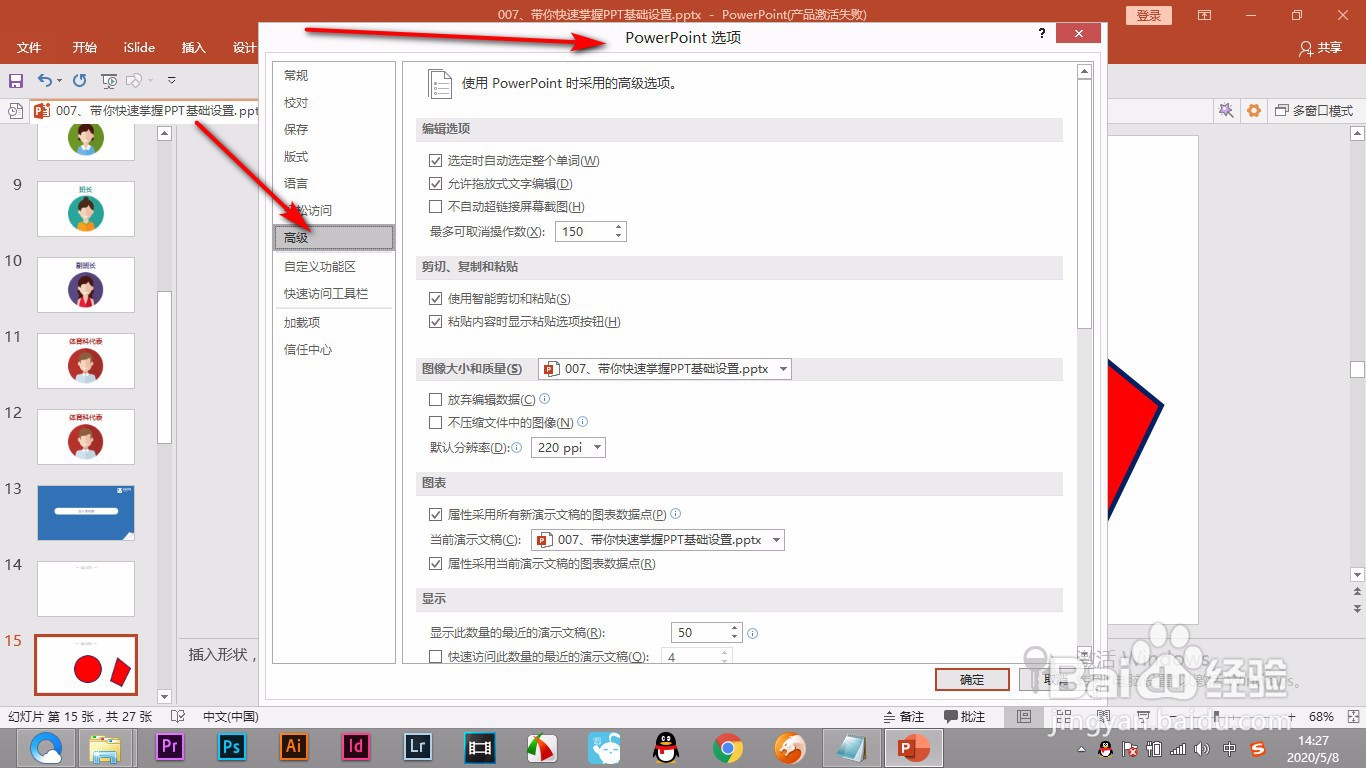Switch to normal view status bar icon
This screenshot has width=1366, height=768.
[1024, 716]
